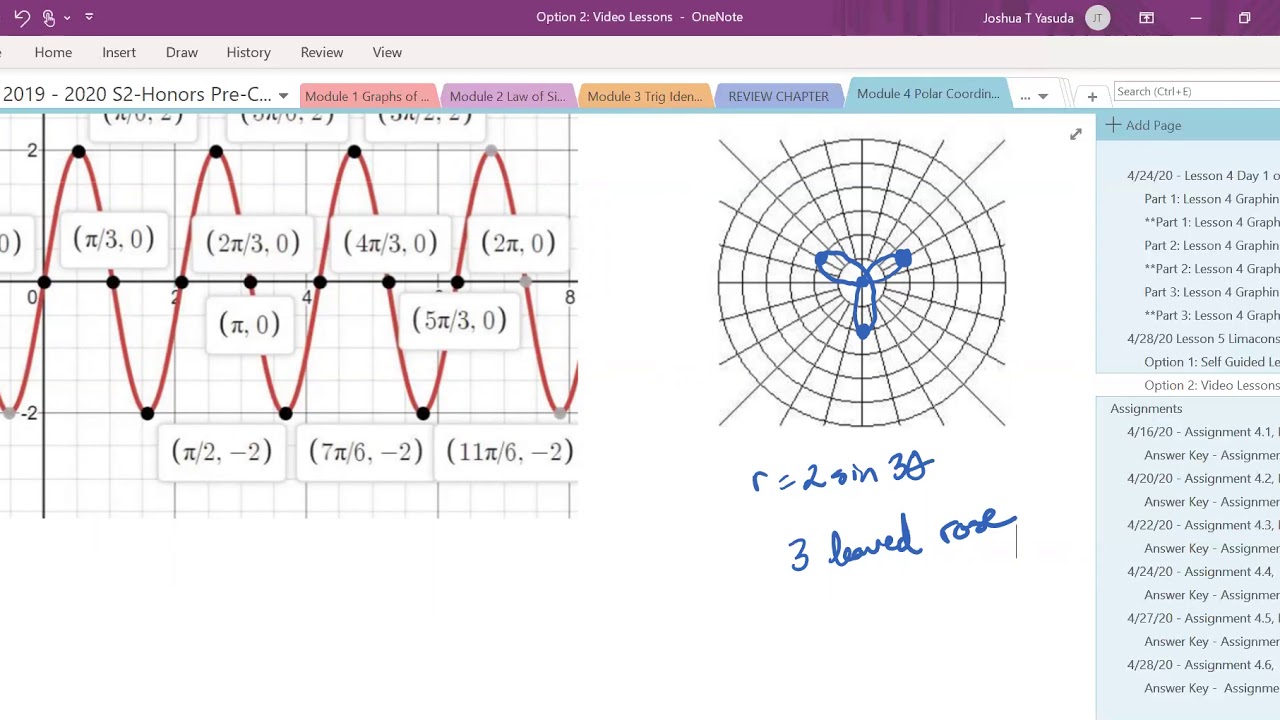Open the View ribbon tab

click(387, 52)
